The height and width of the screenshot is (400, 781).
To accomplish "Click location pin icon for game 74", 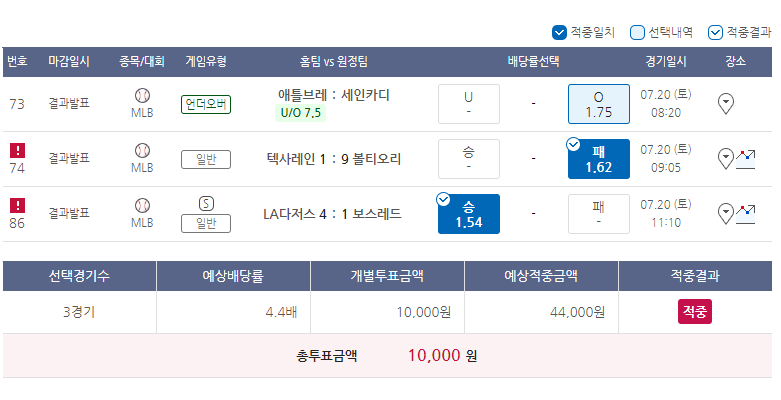I will click(727, 158).
